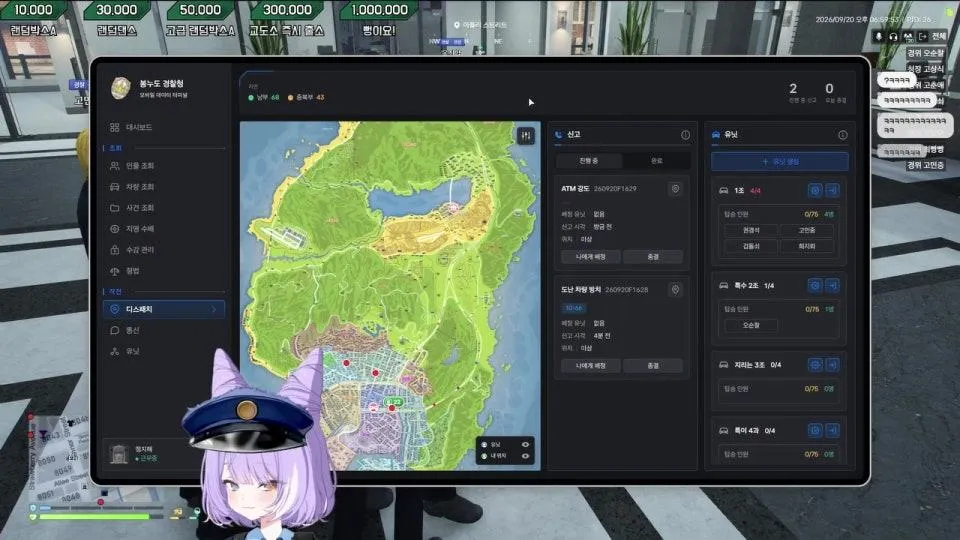Image resolution: width=960 pixels, height=540 pixels.
Task: Click the dashboard grid icon in the sidebar
Action: click(x=114, y=127)
